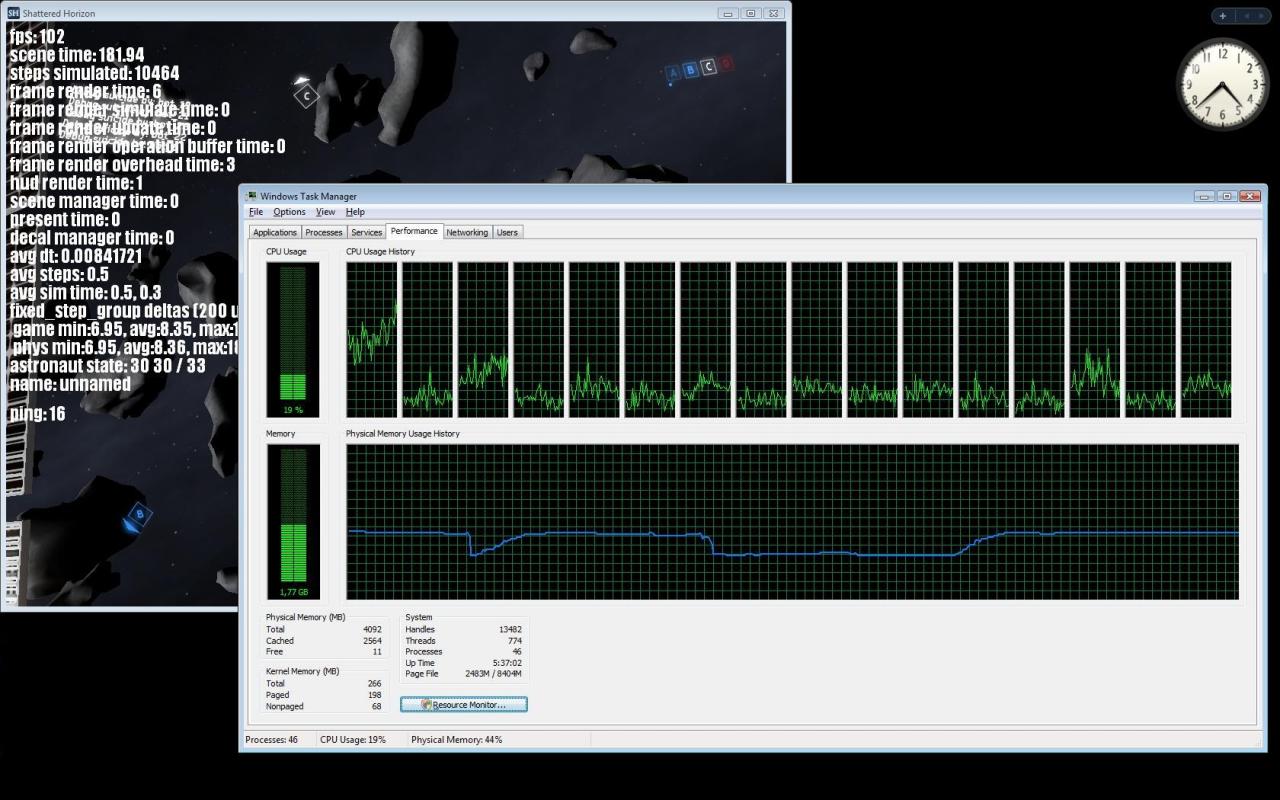Click the 'Physical Memory Usage History' heading
Screen dimensions: 1280x800
click(x=403, y=434)
